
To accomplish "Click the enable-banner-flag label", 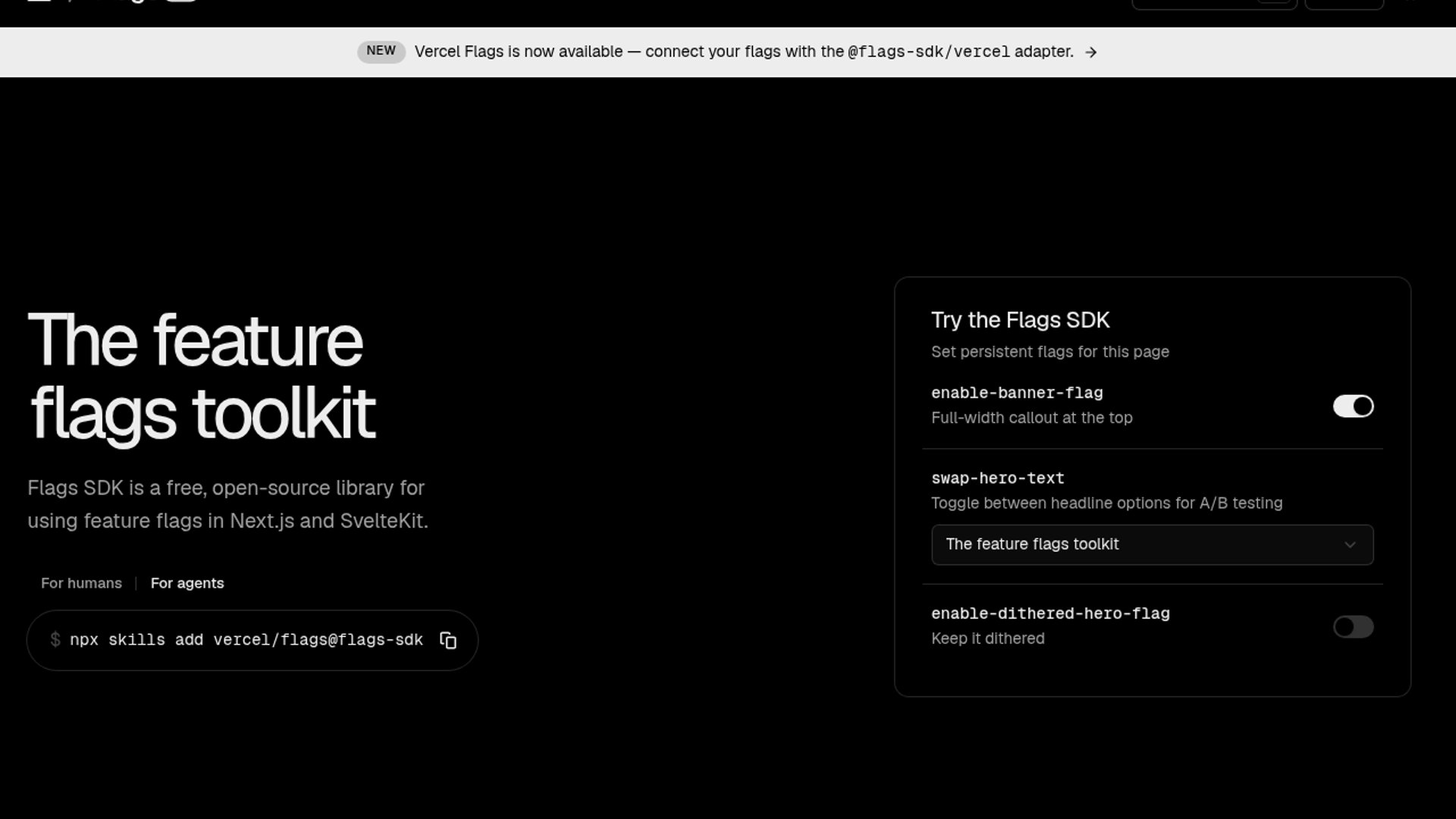I will 1017,393.
